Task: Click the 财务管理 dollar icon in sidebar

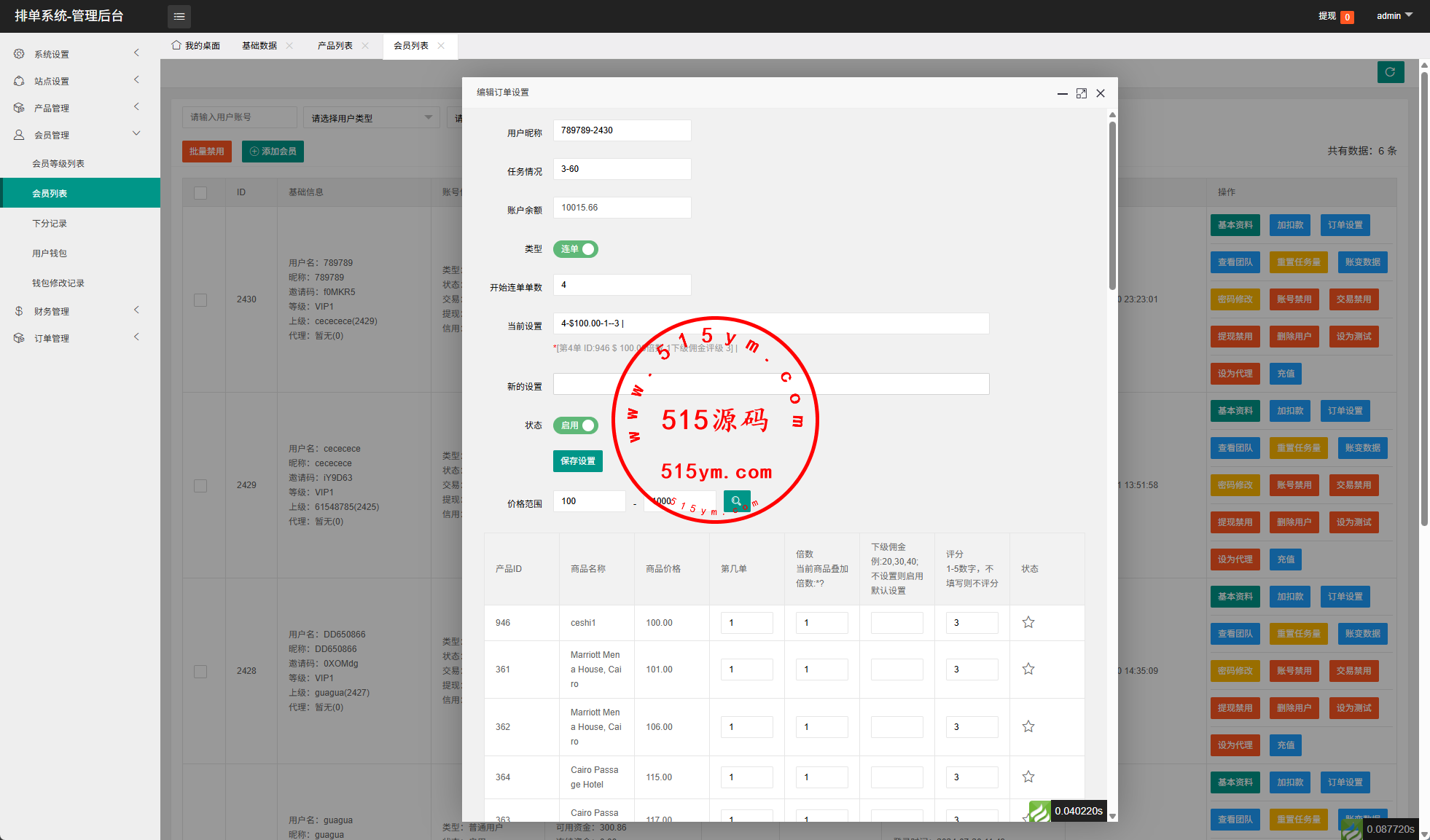Action: [19, 311]
